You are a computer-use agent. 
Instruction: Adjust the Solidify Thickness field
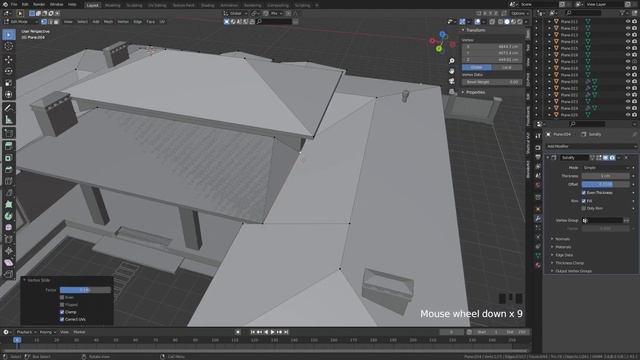pyautogui.click(x=606, y=176)
